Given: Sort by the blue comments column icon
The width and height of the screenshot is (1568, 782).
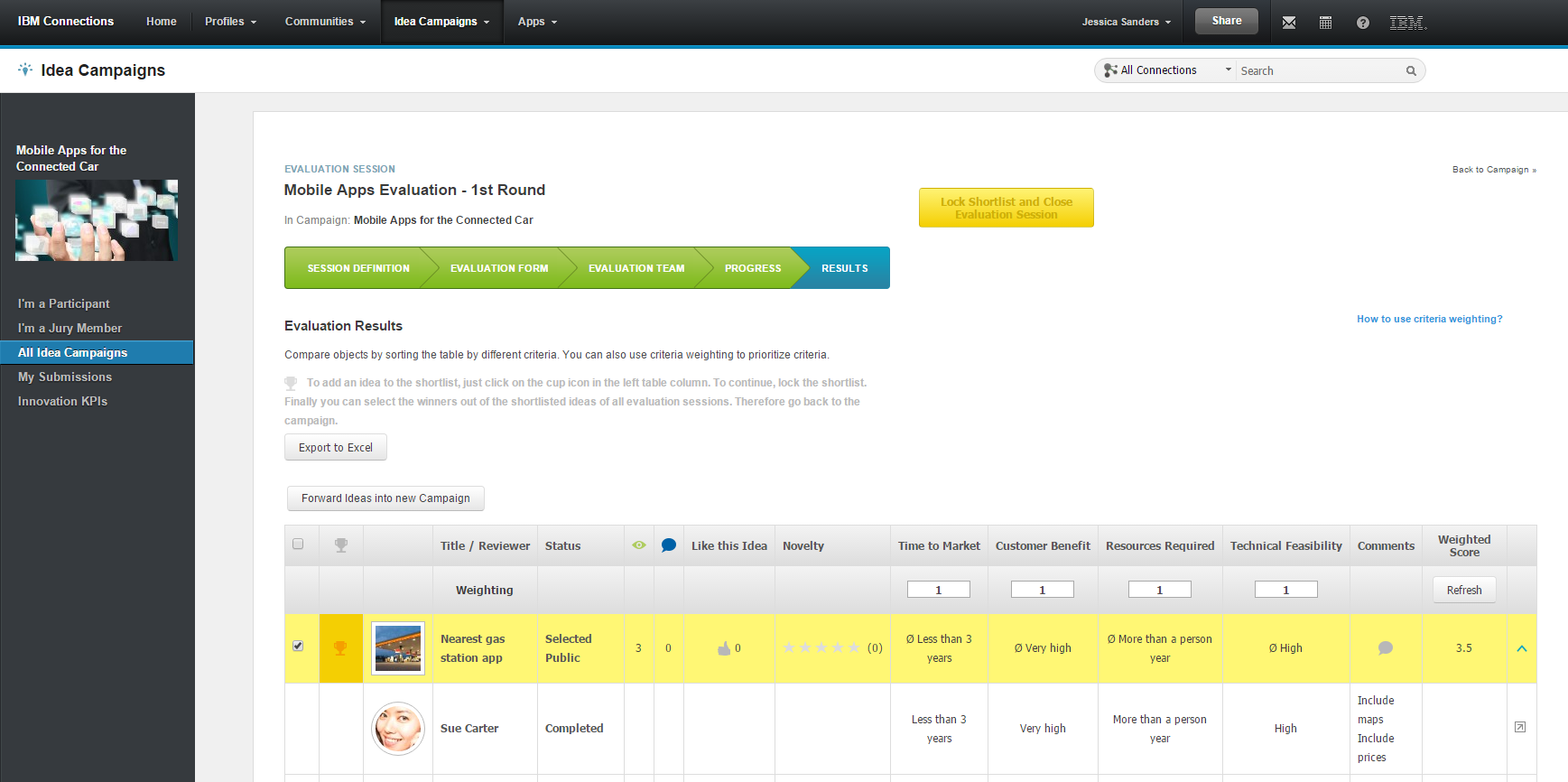Looking at the screenshot, I should coord(668,545).
